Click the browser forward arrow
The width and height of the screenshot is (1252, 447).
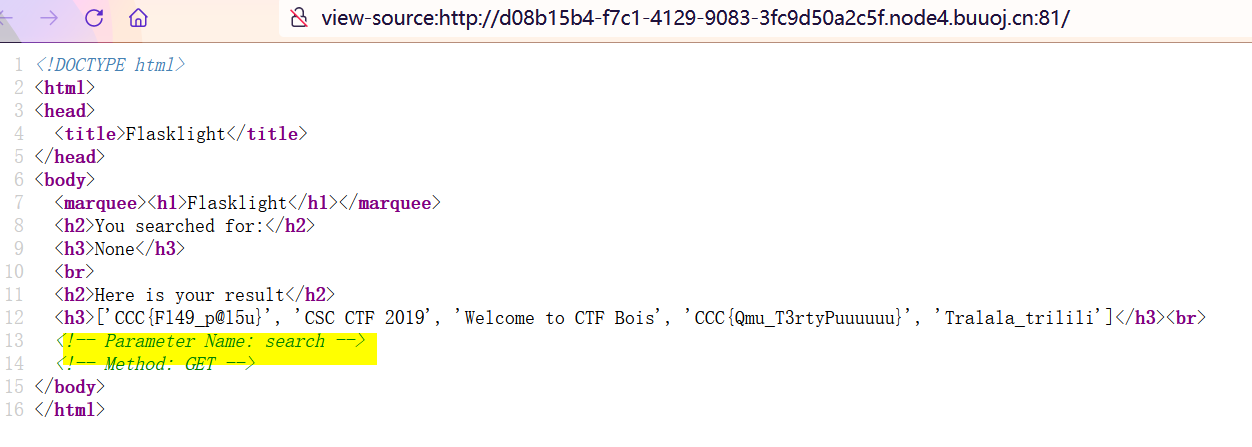[49, 18]
